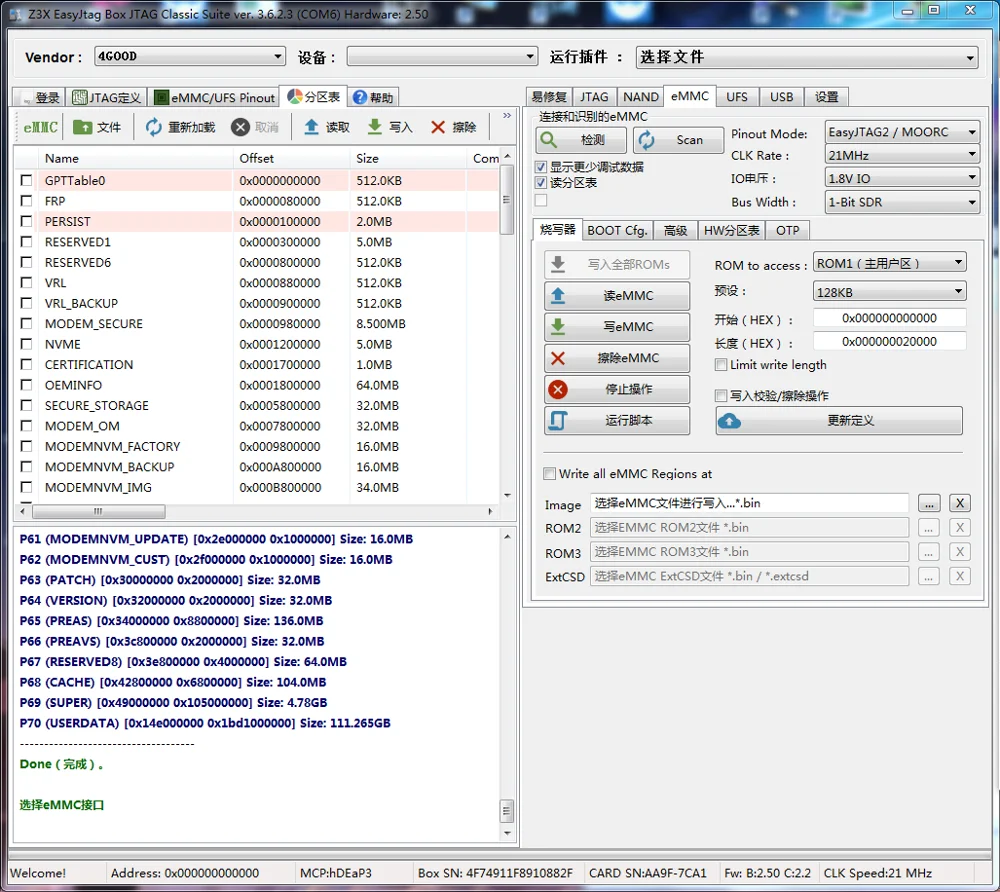Switch to the UFS tab

736,96
